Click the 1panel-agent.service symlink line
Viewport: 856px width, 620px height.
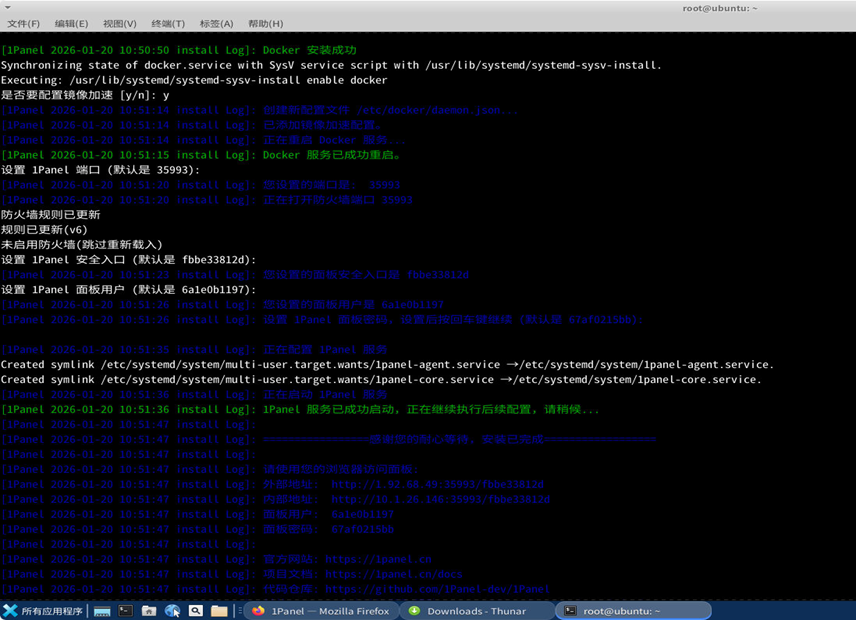coord(387,364)
